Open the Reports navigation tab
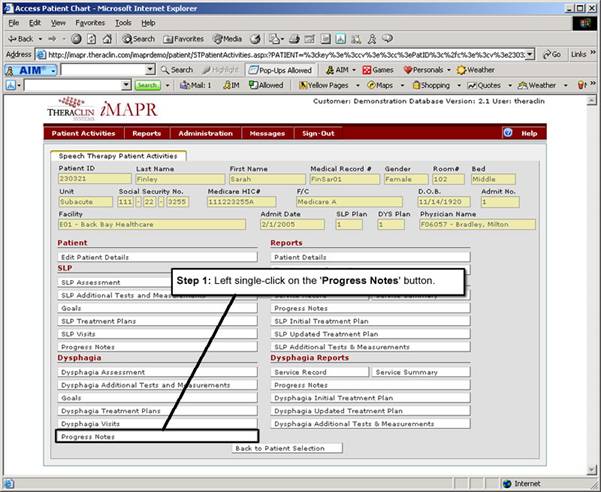 pos(146,133)
